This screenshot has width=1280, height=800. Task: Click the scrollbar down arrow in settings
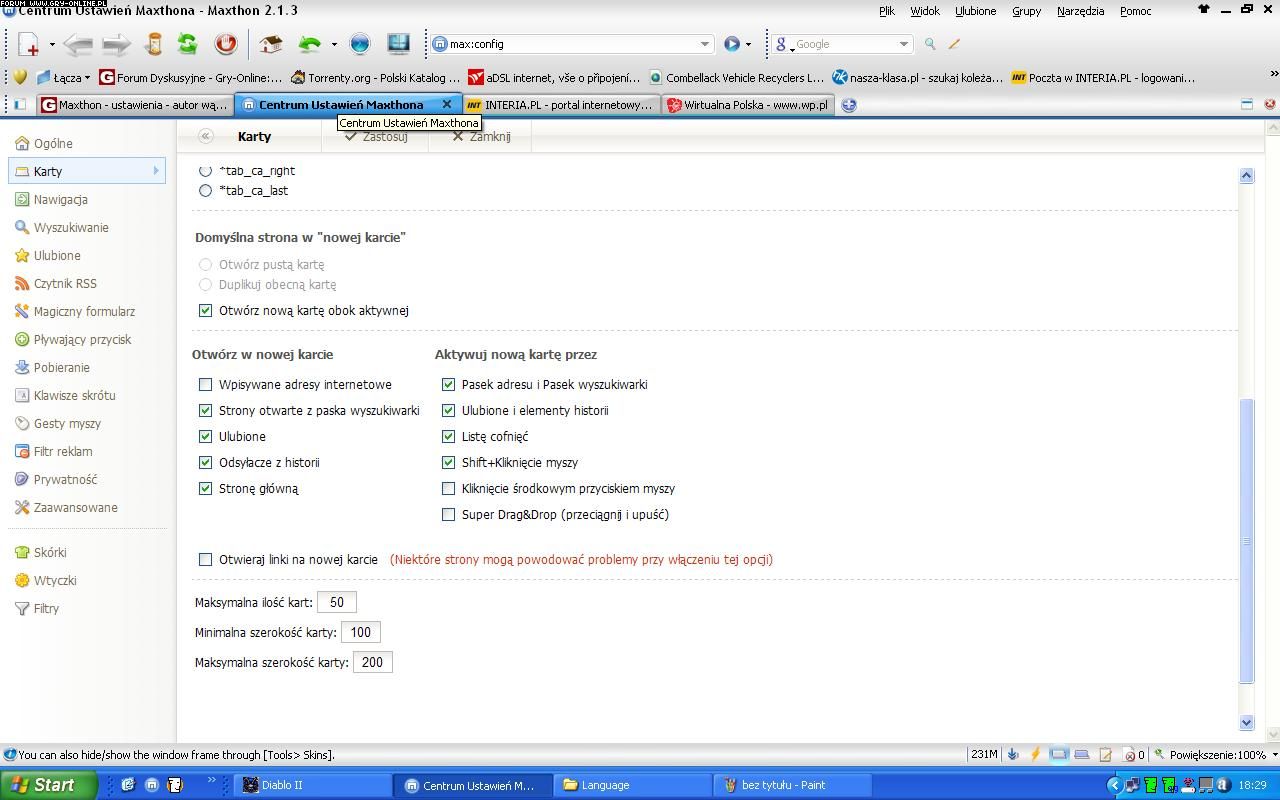click(x=1246, y=722)
